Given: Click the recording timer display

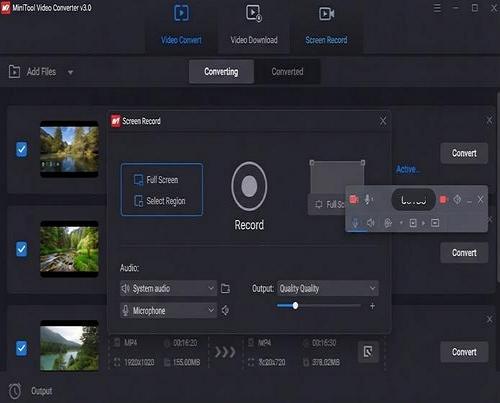Looking at the screenshot, I should coord(413,200).
